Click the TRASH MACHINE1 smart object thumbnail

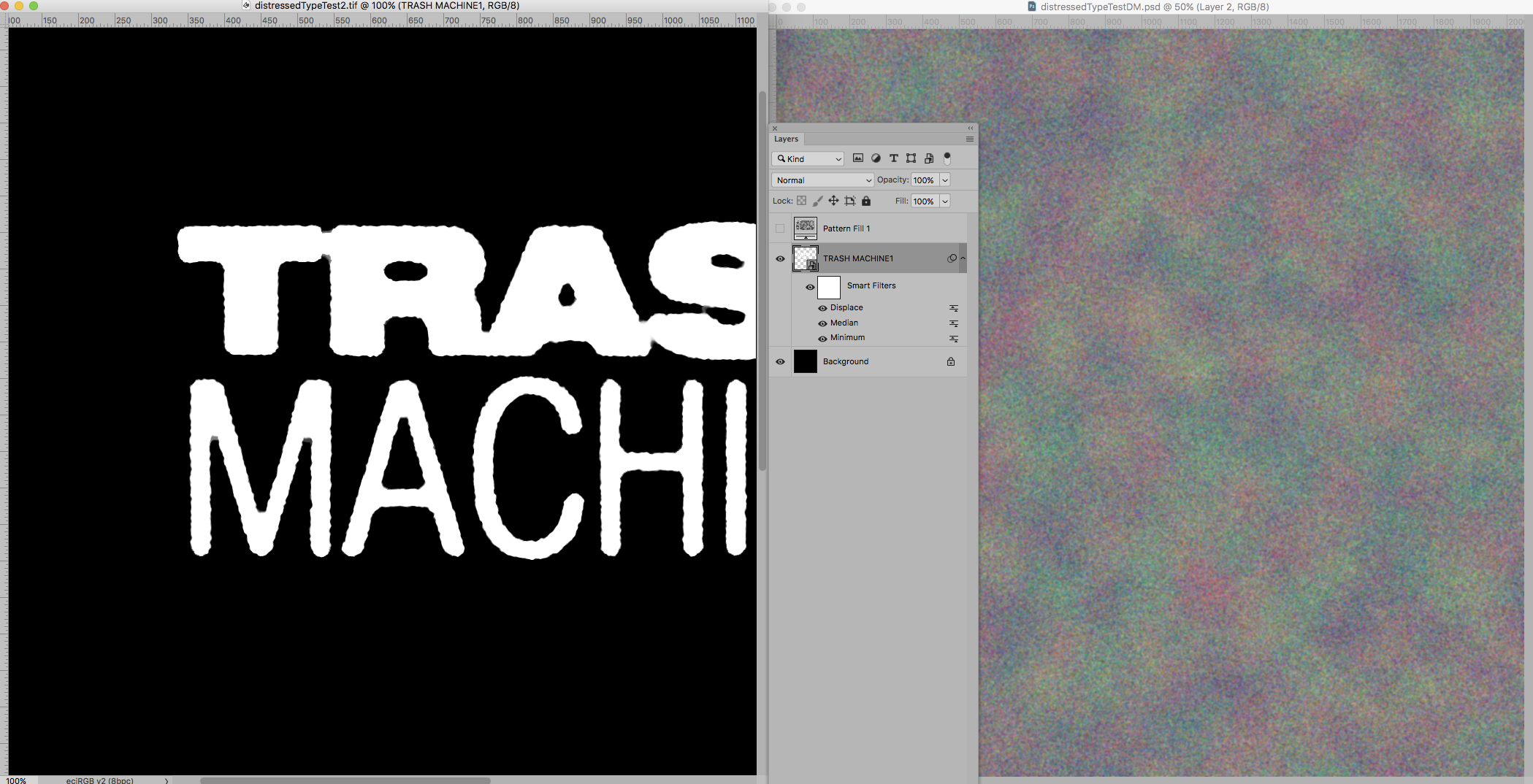coord(806,258)
